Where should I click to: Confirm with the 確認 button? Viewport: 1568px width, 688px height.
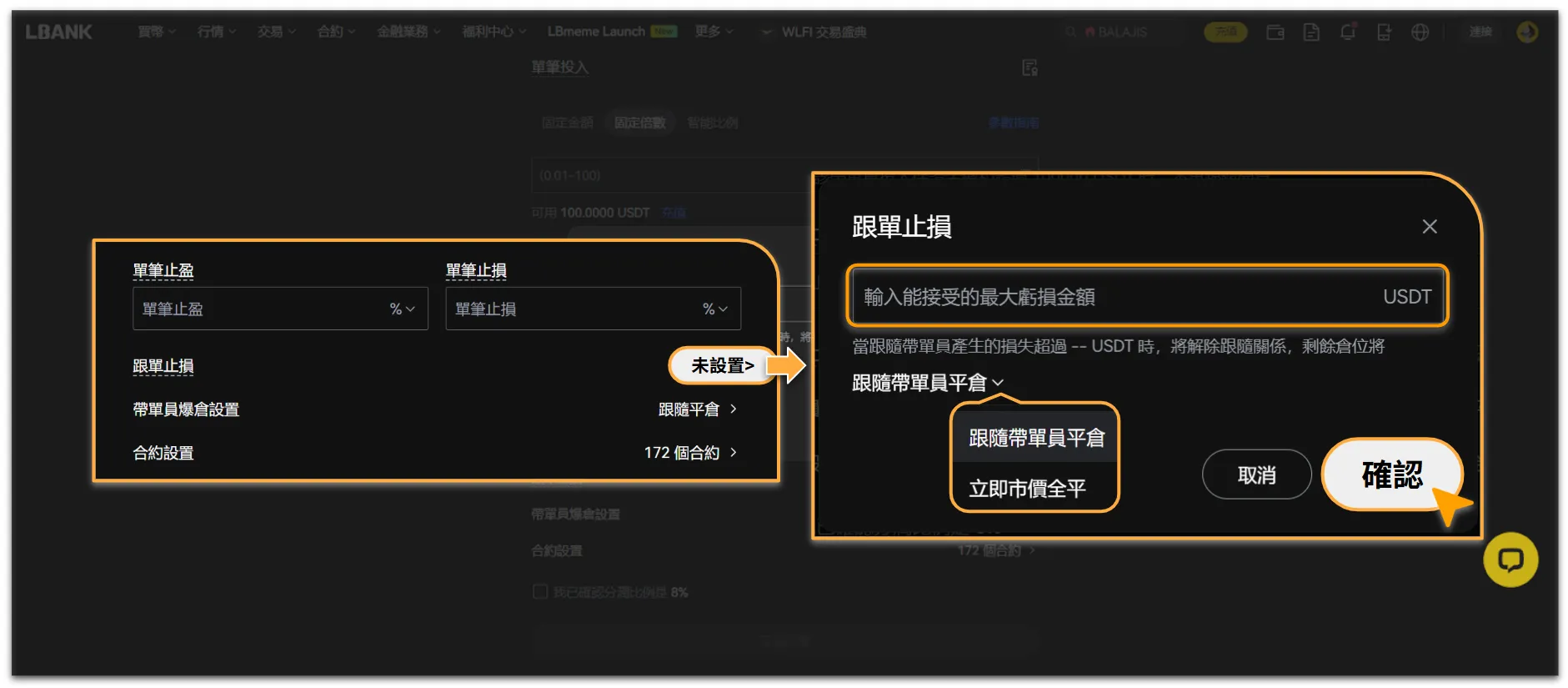(x=1392, y=475)
